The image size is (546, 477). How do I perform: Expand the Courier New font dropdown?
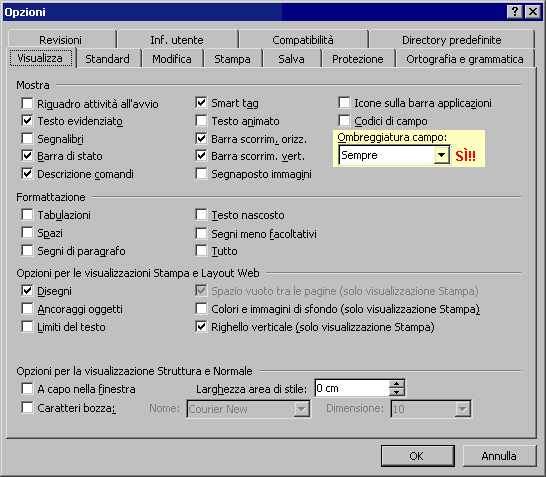[x=302, y=409]
